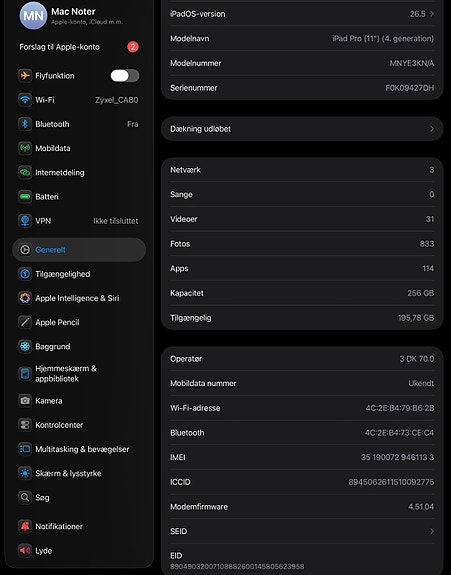Tap the Bluetooth icon in the sidebar
The height and width of the screenshot is (575, 451).
[25, 124]
